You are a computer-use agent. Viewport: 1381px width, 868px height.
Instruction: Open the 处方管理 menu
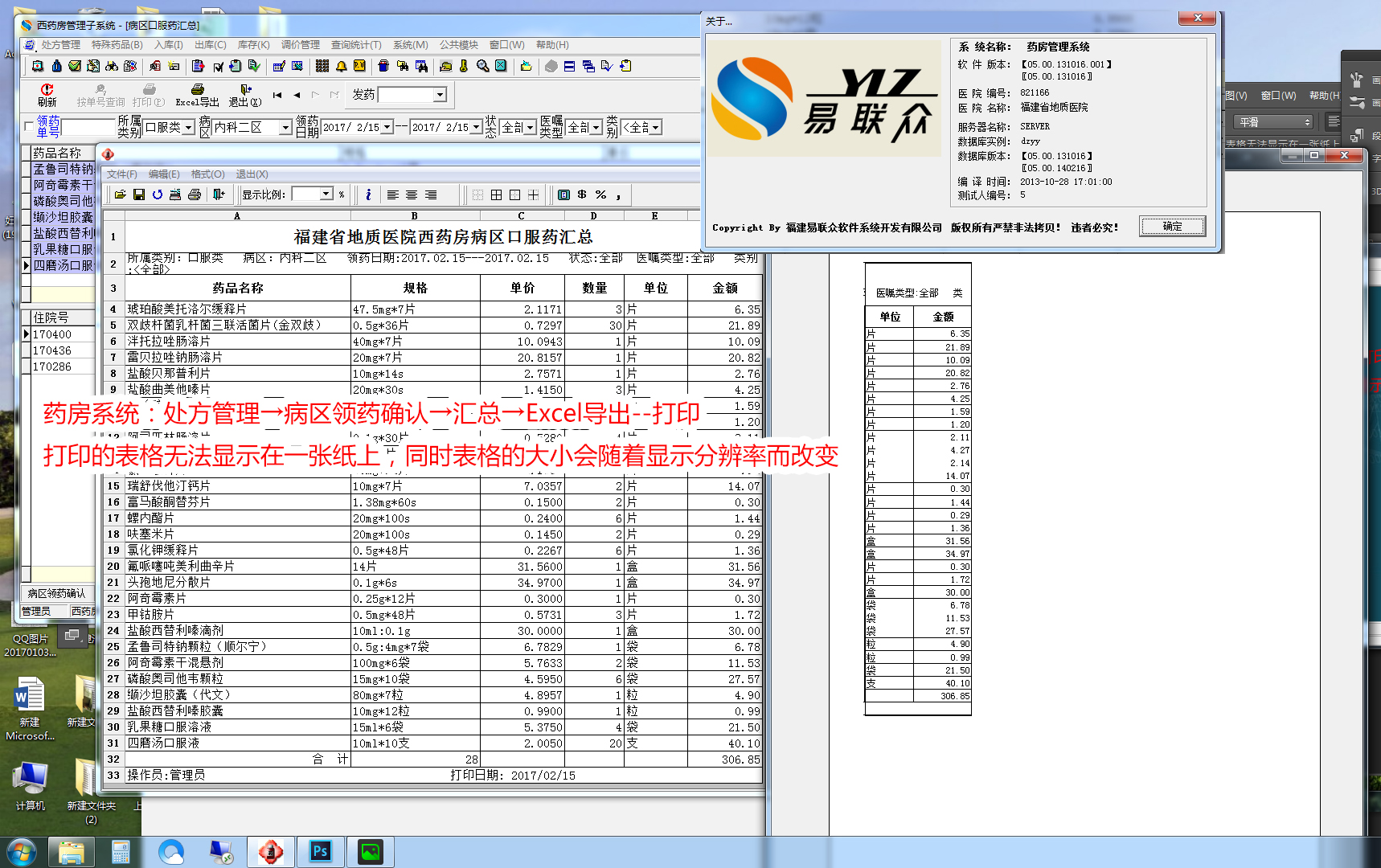60,45
